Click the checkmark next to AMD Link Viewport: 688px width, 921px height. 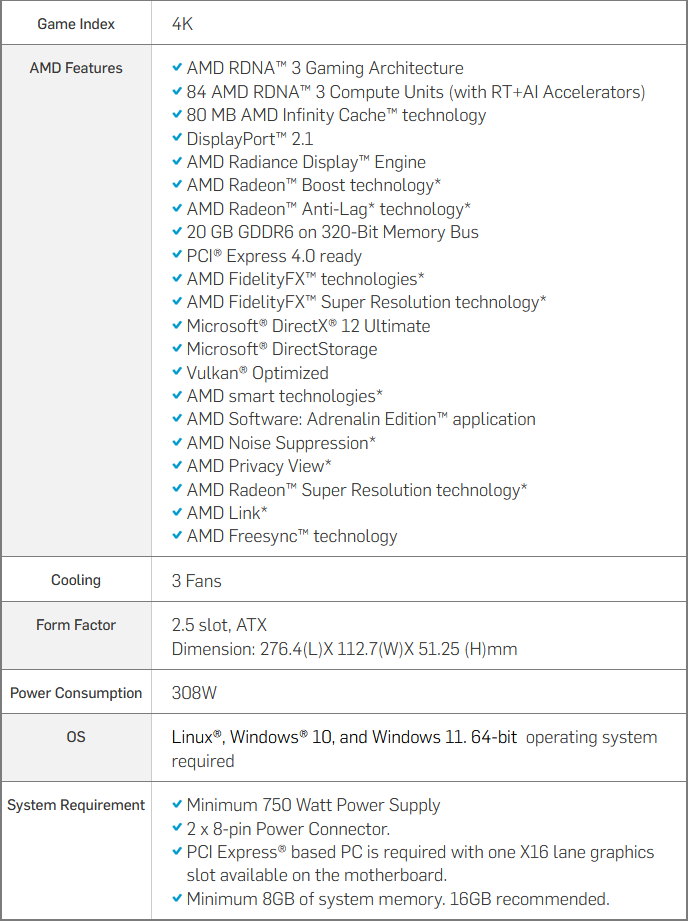(x=177, y=512)
